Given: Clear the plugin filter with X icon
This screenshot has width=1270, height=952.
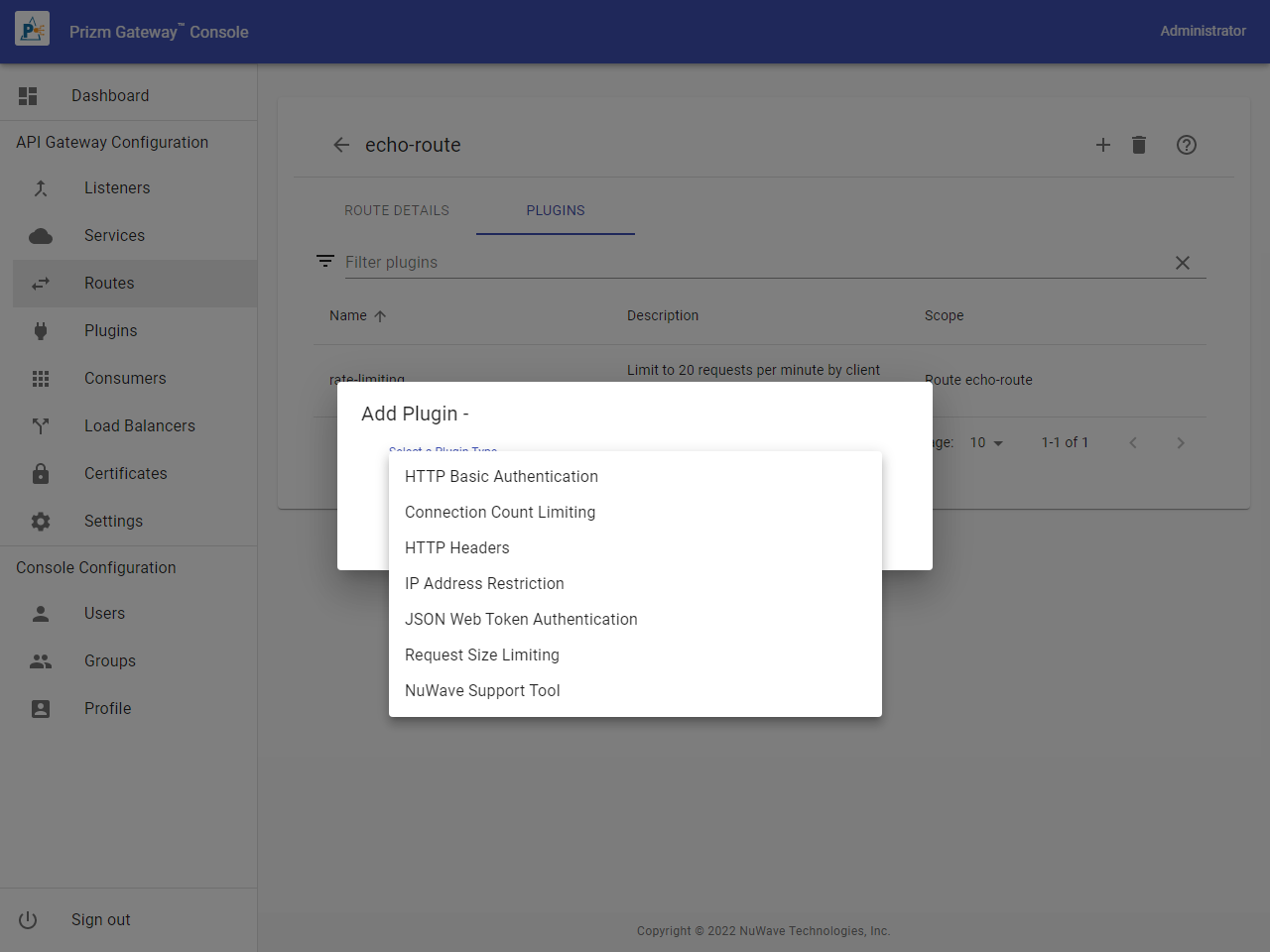Looking at the screenshot, I should 1182,263.
